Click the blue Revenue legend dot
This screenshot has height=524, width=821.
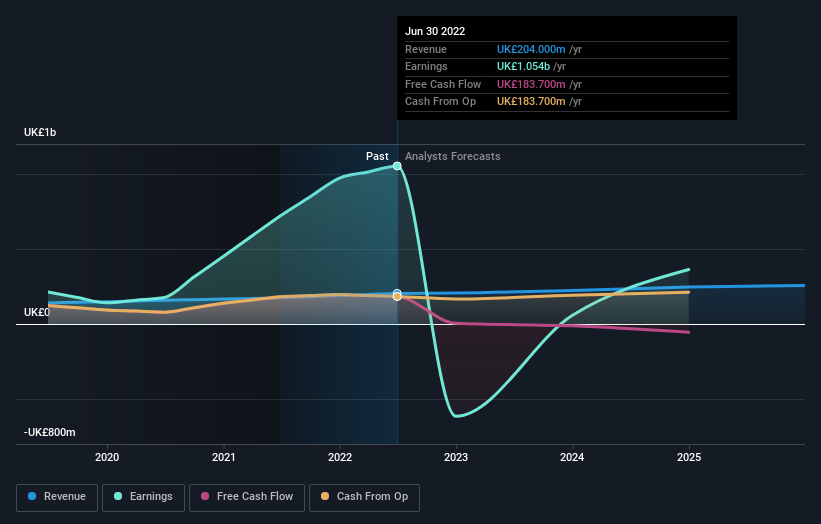click(32, 496)
